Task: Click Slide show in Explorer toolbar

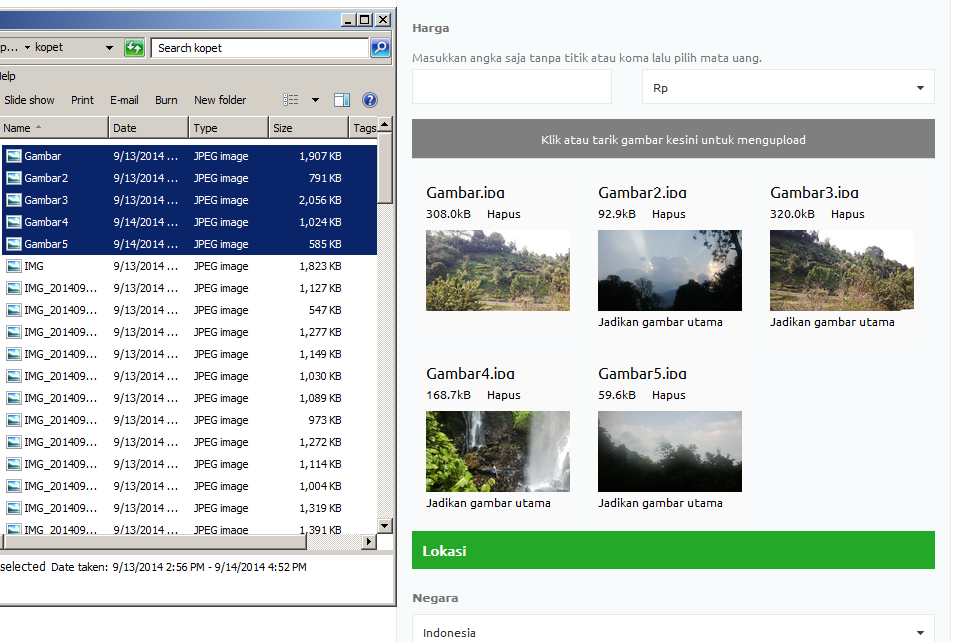Action: [29, 100]
